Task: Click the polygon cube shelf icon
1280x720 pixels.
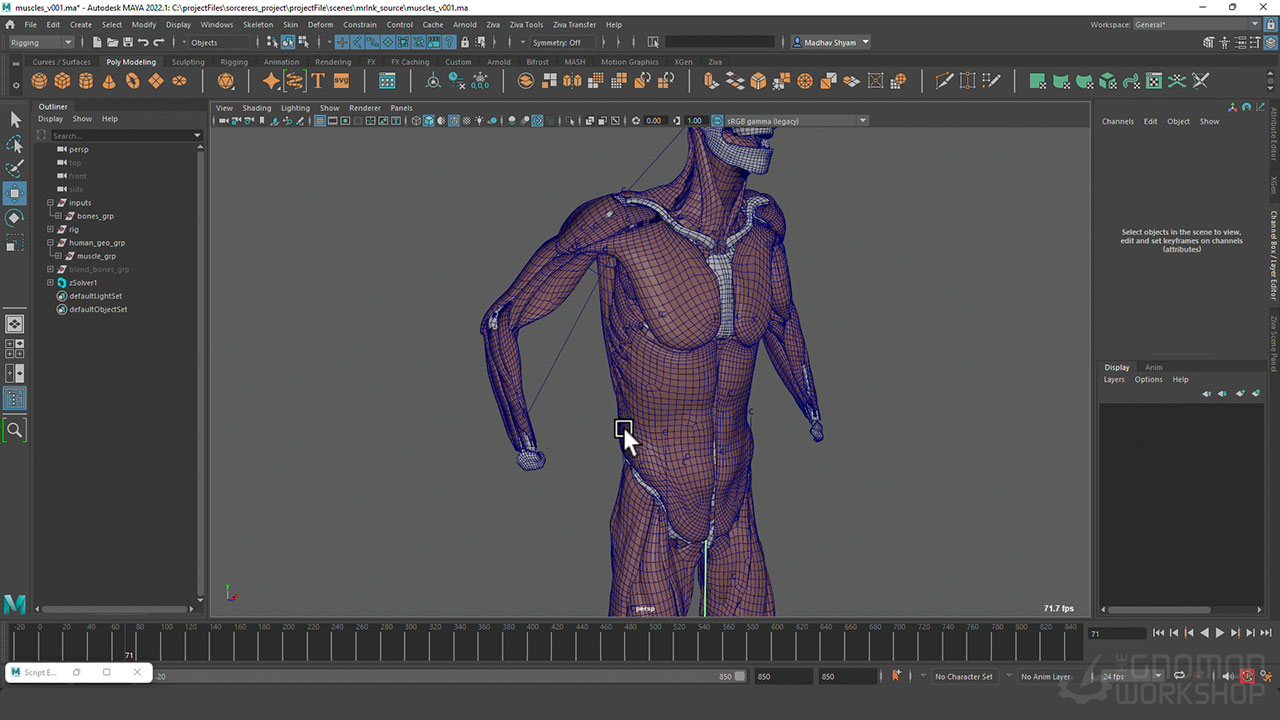Action: pyautogui.click(x=62, y=81)
